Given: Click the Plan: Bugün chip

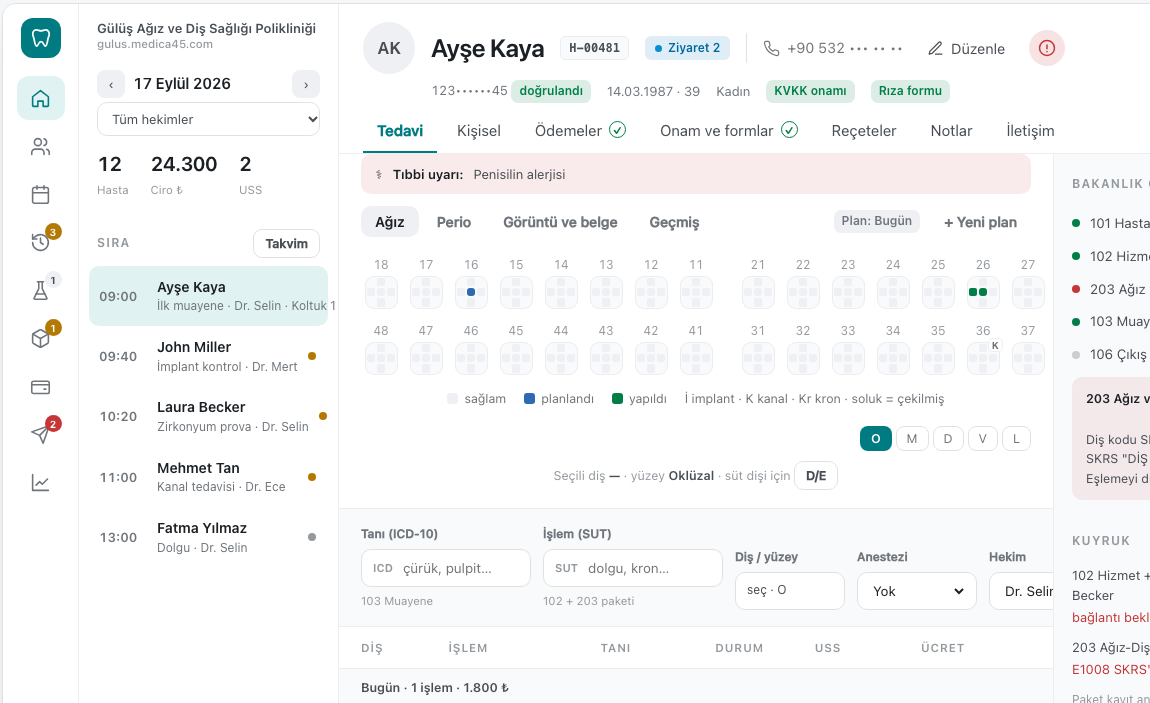Looking at the screenshot, I should pyautogui.click(x=876, y=221).
